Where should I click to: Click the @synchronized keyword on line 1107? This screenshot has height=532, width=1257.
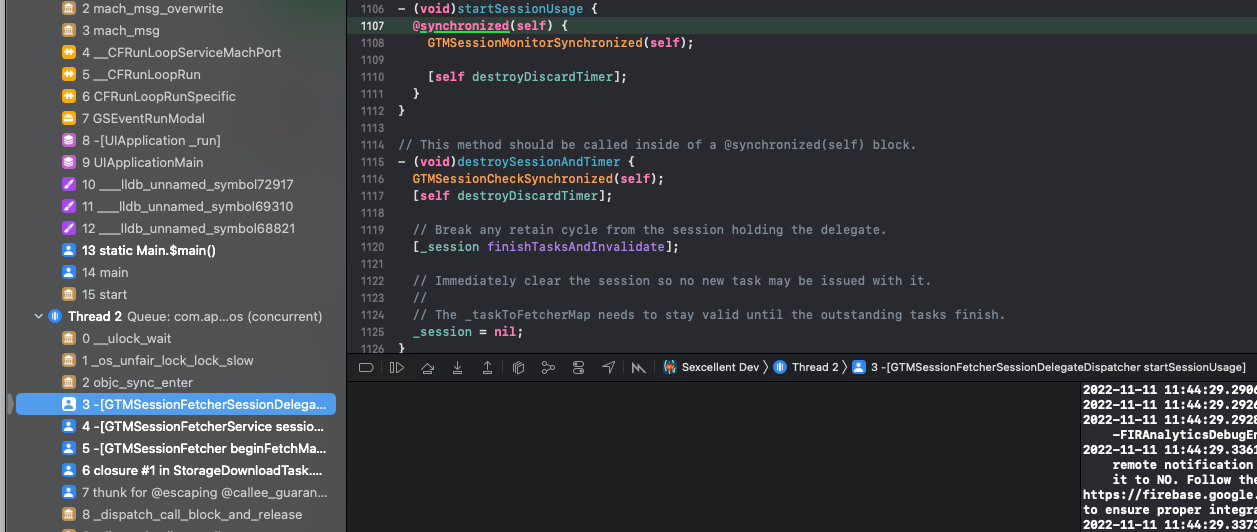point(460,25)
